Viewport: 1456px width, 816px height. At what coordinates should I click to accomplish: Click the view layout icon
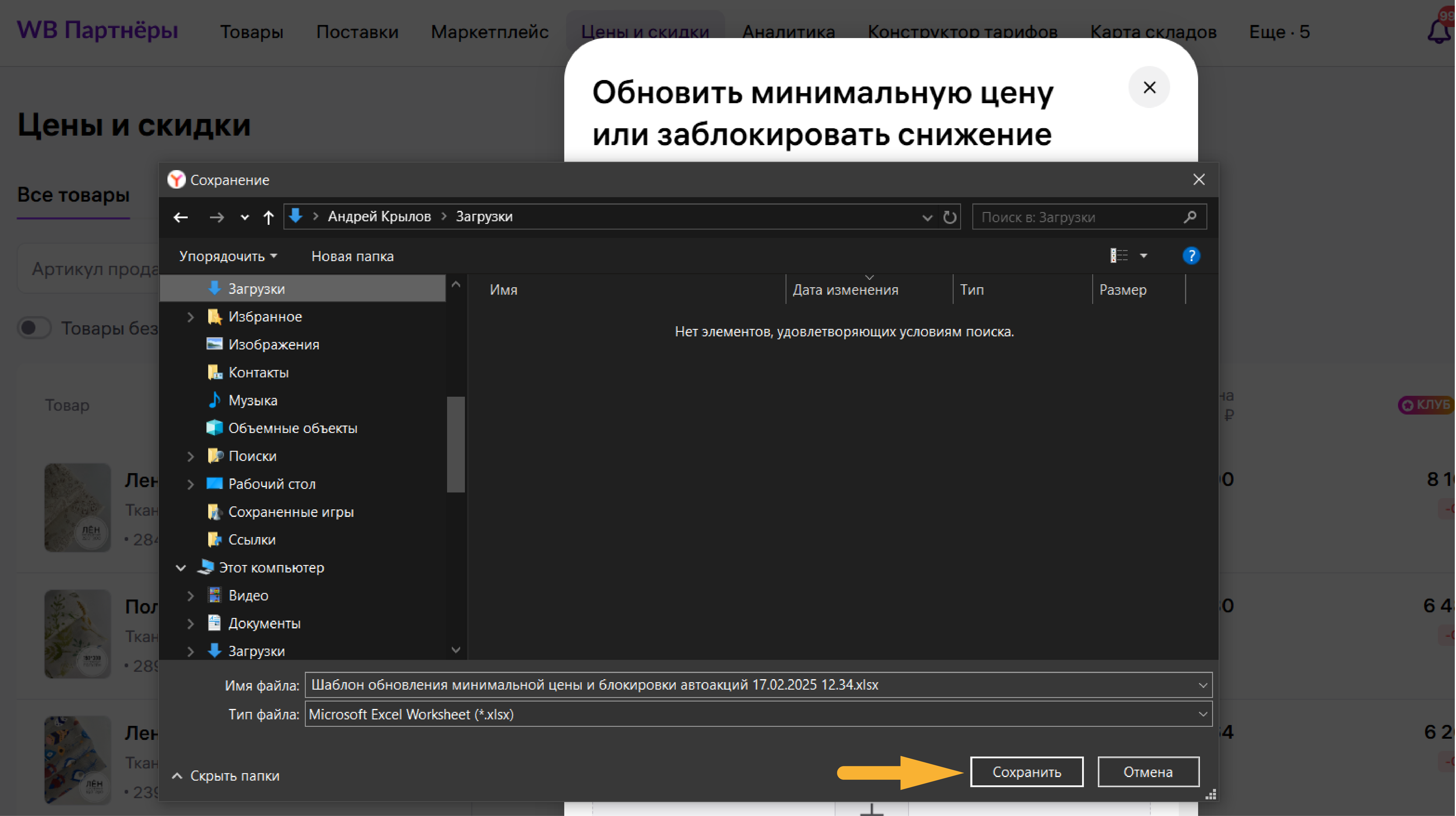1119,256
